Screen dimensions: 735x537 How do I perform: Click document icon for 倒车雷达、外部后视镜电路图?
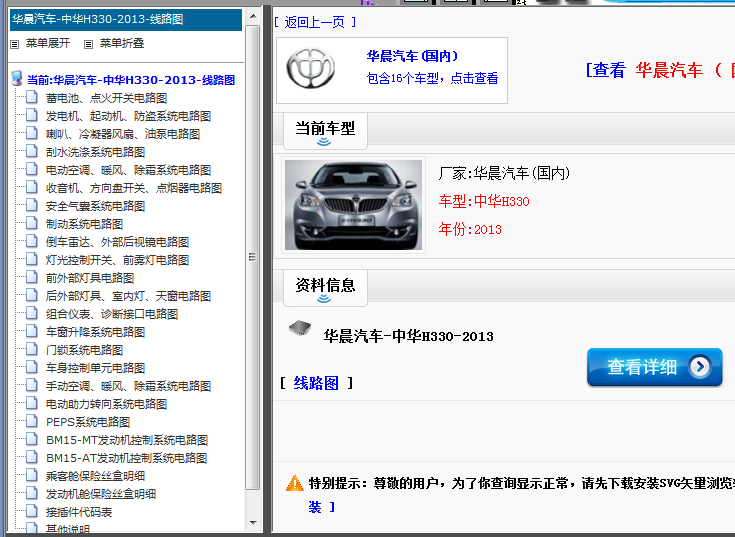pyautogui.click(x=31, y=241)
